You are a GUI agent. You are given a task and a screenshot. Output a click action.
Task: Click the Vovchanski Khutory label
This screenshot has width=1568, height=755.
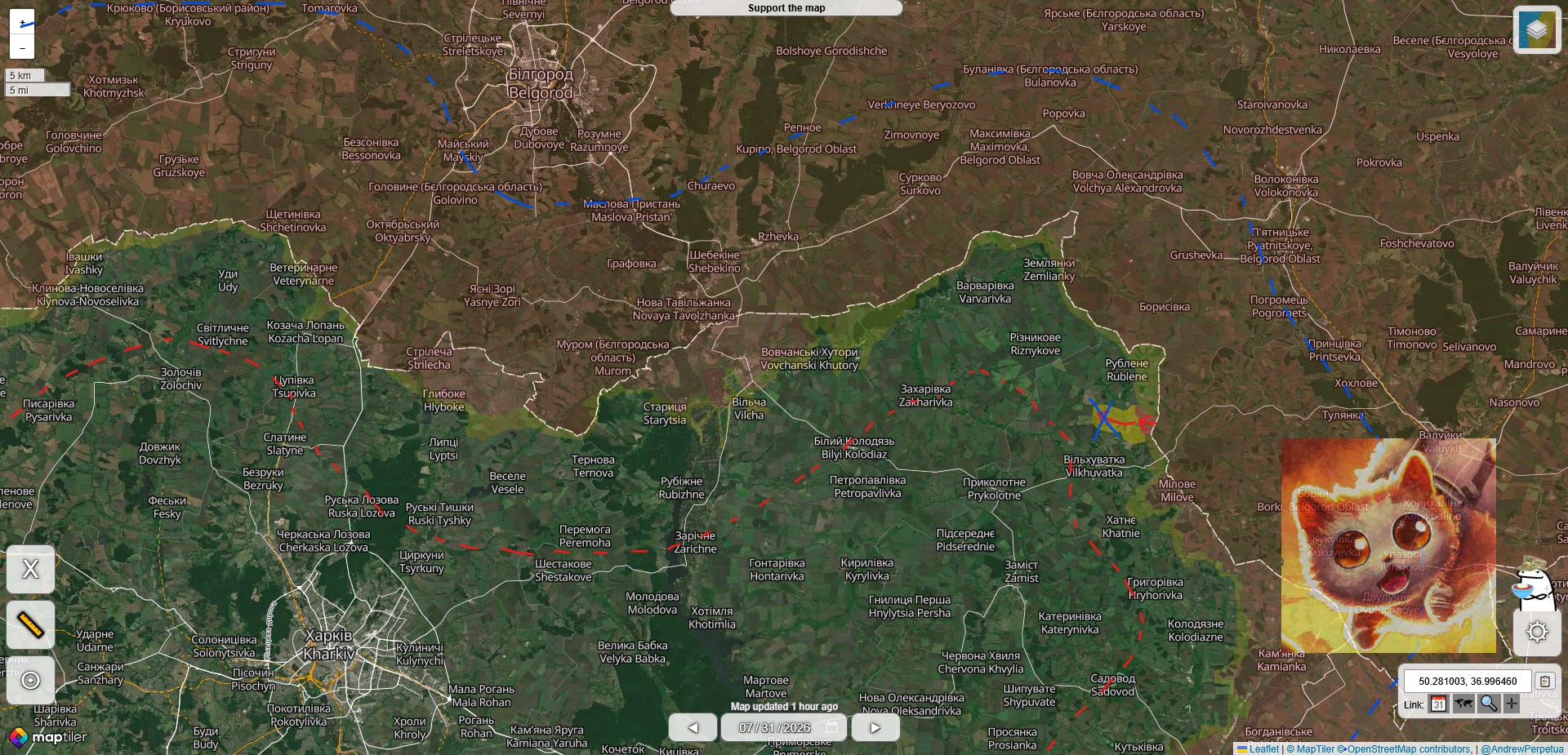(809, 358)
